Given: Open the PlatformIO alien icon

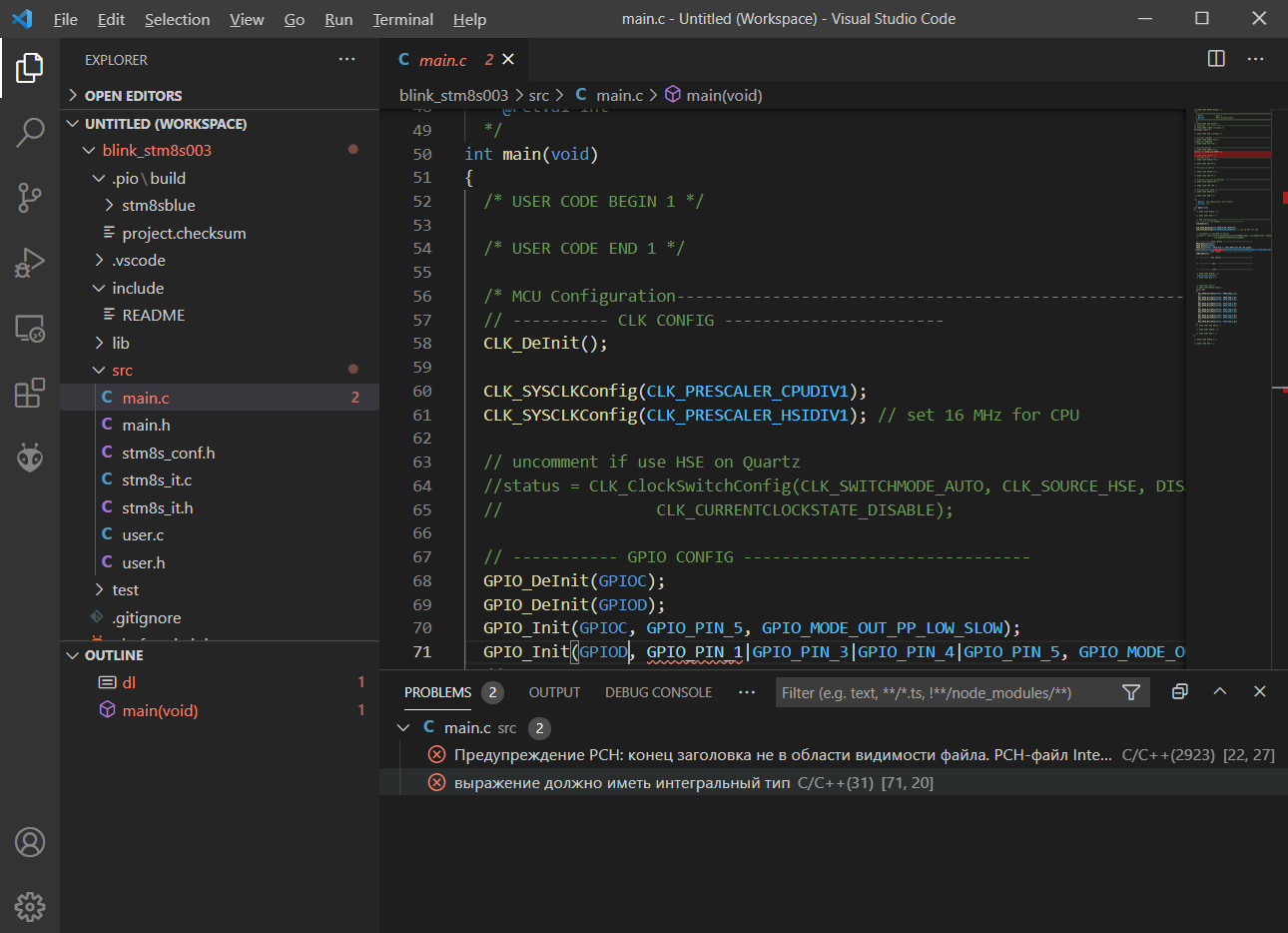Looking at the screenshot, I should (x=30, y=458).
